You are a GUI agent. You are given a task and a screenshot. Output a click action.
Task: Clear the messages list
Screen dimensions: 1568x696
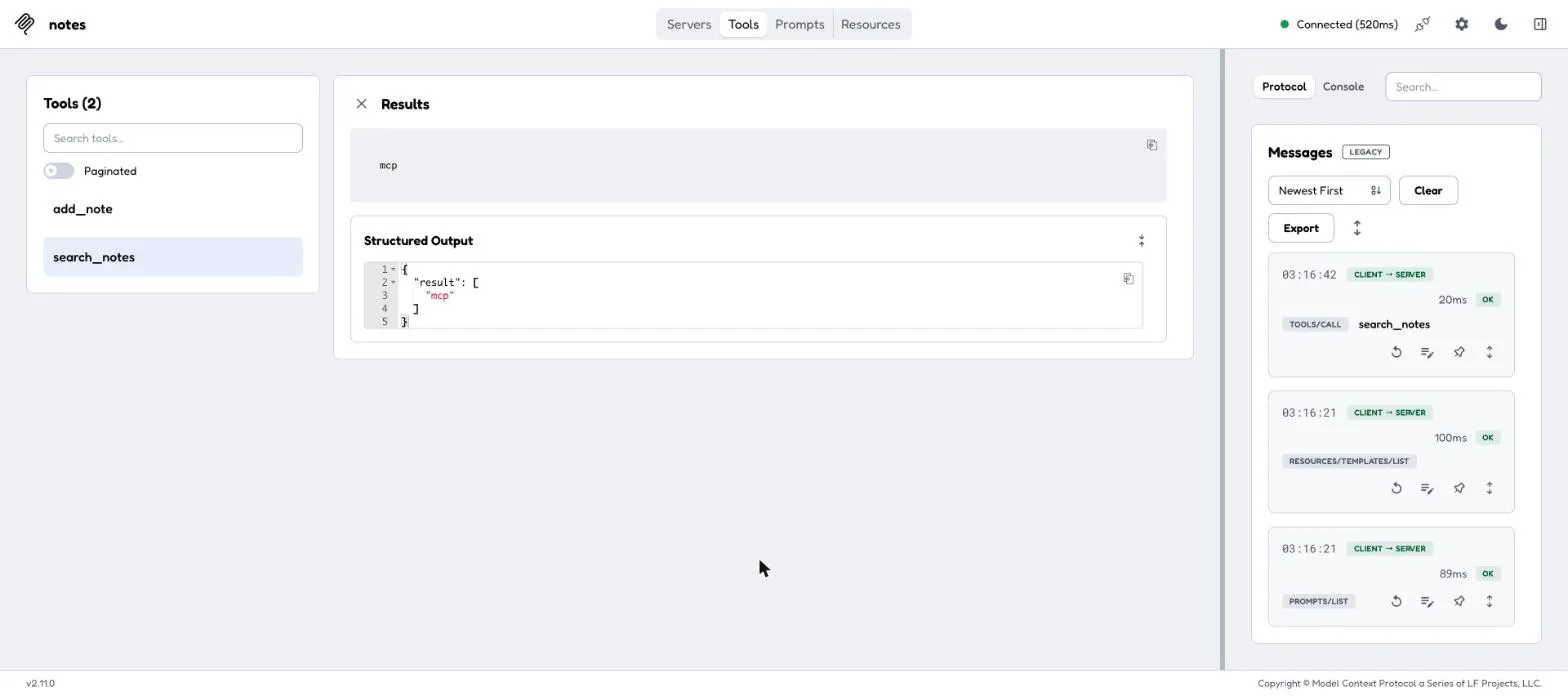tap(1428, 190)
